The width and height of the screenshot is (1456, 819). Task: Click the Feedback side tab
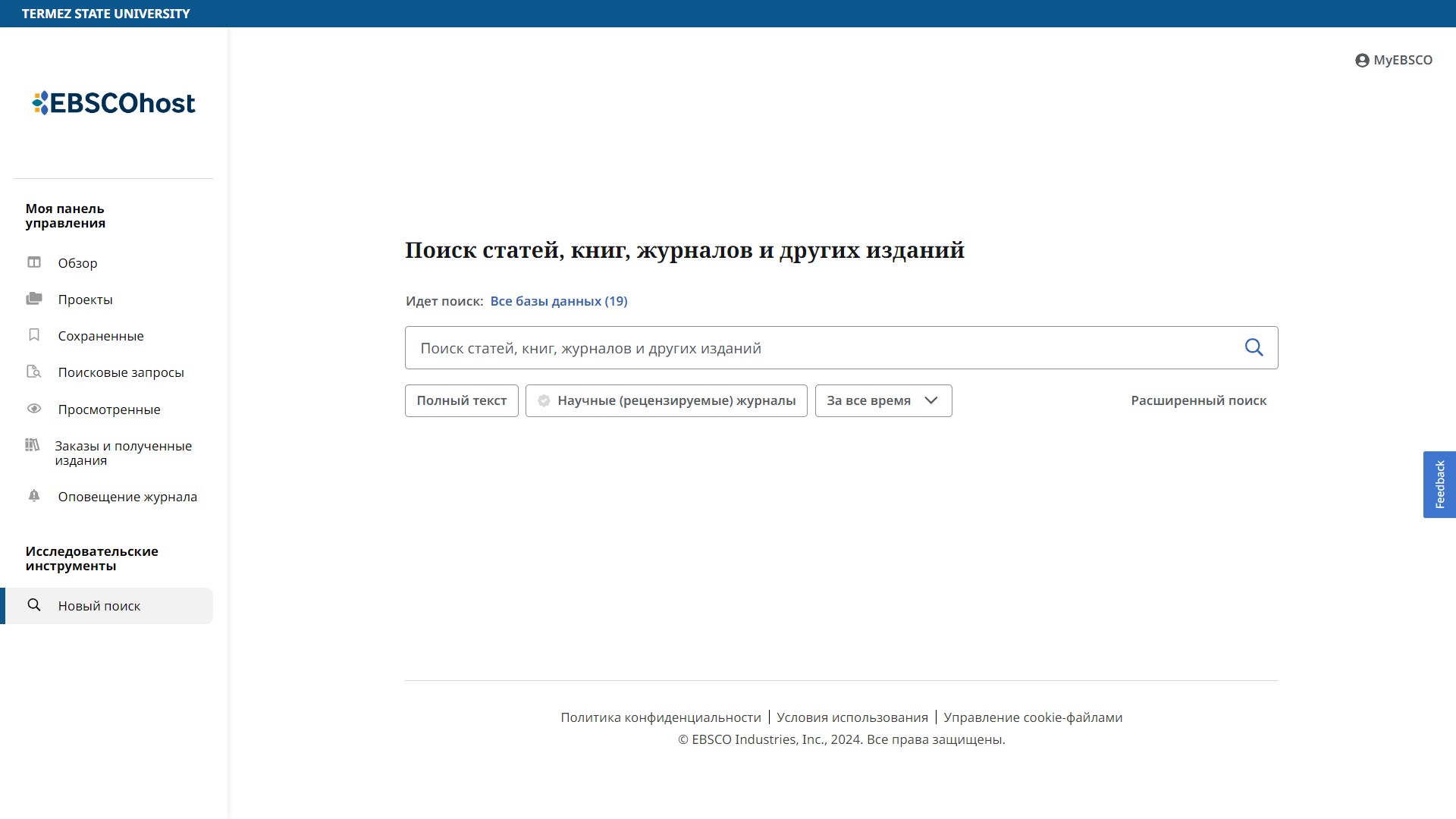coord(1439,485)
